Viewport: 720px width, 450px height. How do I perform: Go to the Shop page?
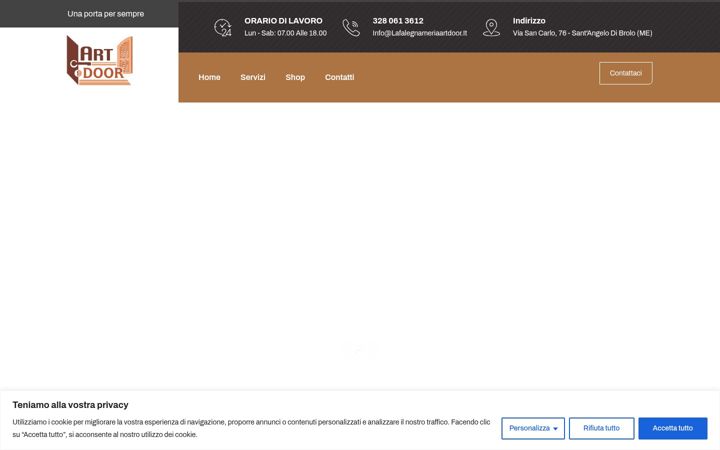[295, 77]
